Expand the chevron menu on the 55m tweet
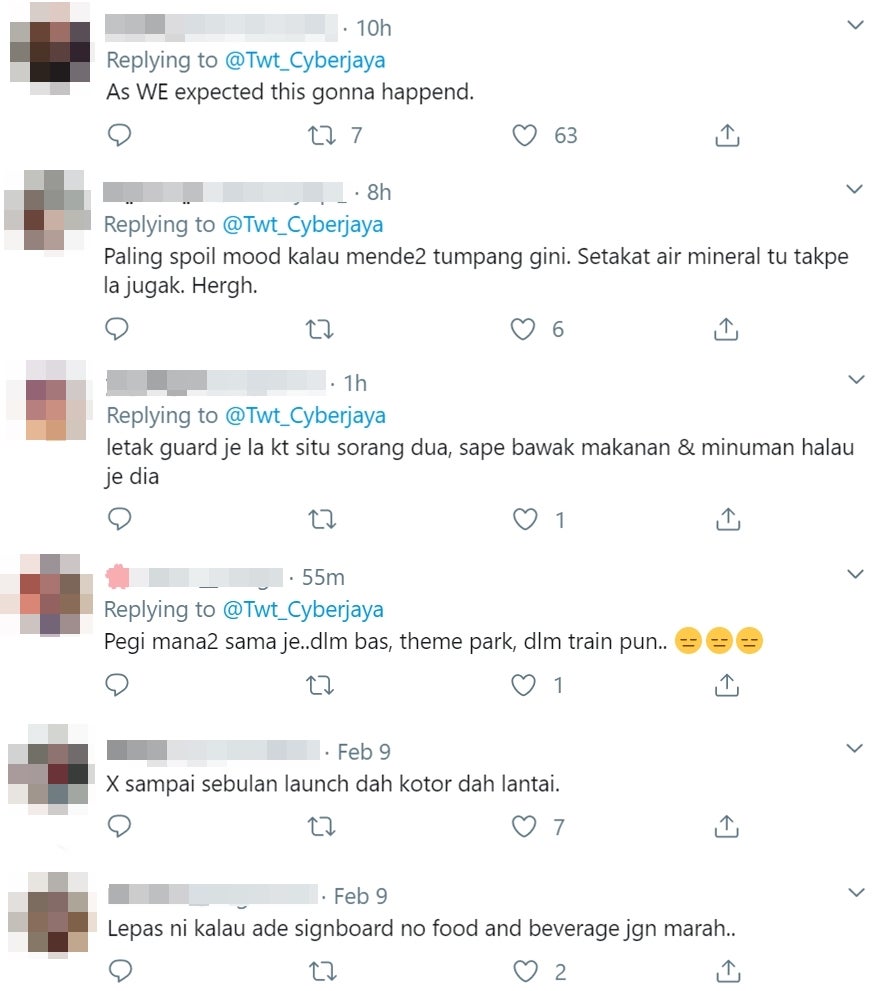The width and height of the screenshot is (886, 991). point(855,574)
